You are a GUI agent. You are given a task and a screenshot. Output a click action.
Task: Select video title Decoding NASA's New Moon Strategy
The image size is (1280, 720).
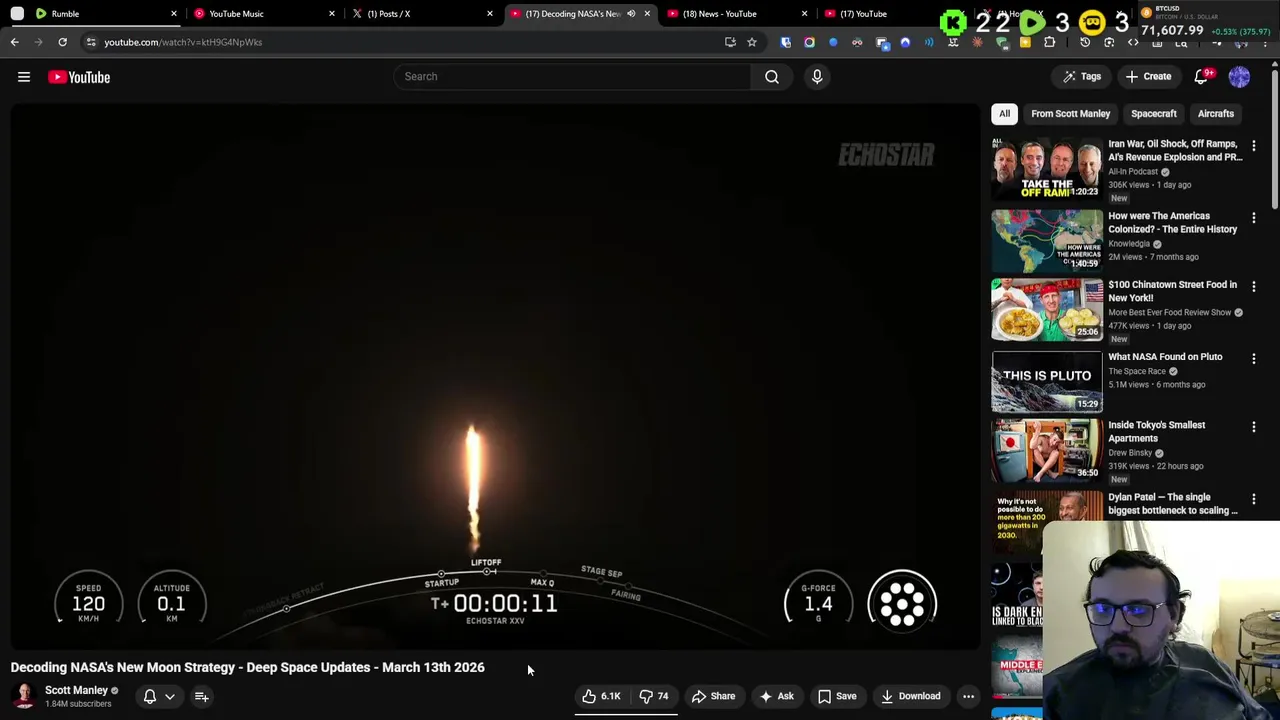[x=247, y=667]
